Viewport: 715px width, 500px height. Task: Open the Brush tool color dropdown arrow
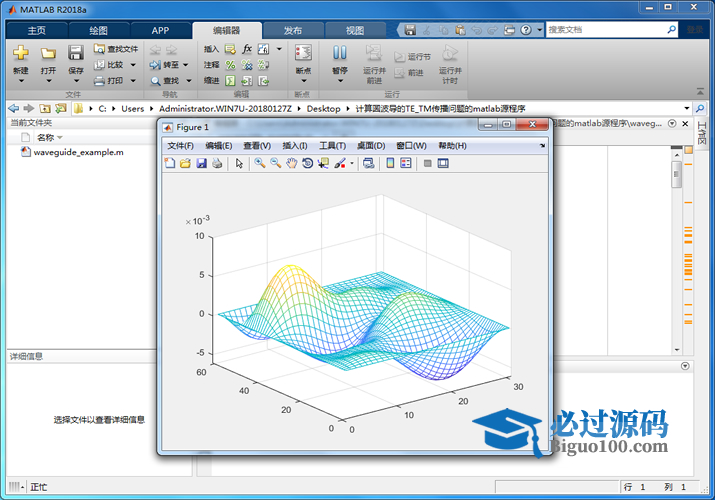[x=352, y=163]
